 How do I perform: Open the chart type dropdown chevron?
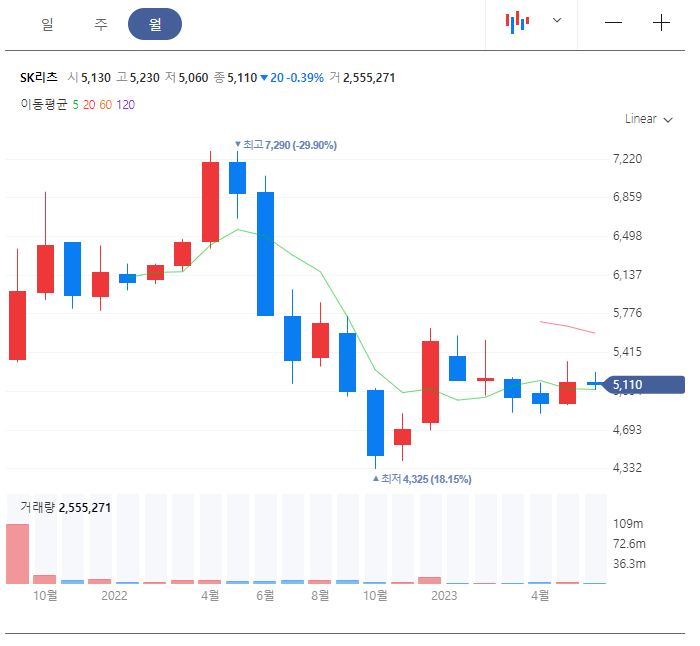[557, 20]
